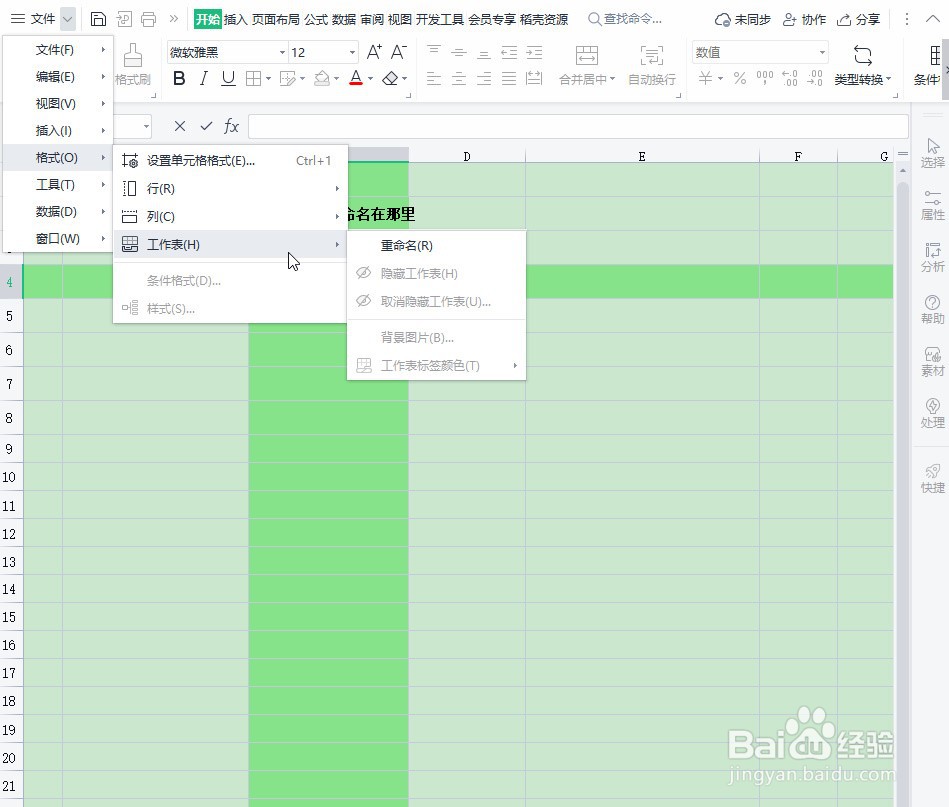Open the 文件(F) menu item
Image resolution: width=949 pixels, height=807 pixels.
click(x=58, y=50)
